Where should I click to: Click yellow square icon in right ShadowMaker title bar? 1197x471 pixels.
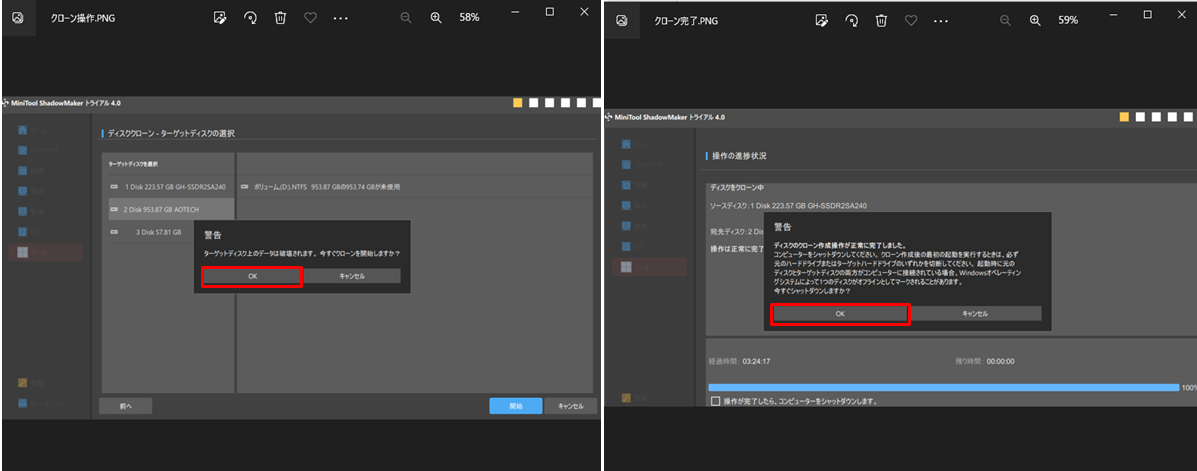click(x=1124, y=117)
